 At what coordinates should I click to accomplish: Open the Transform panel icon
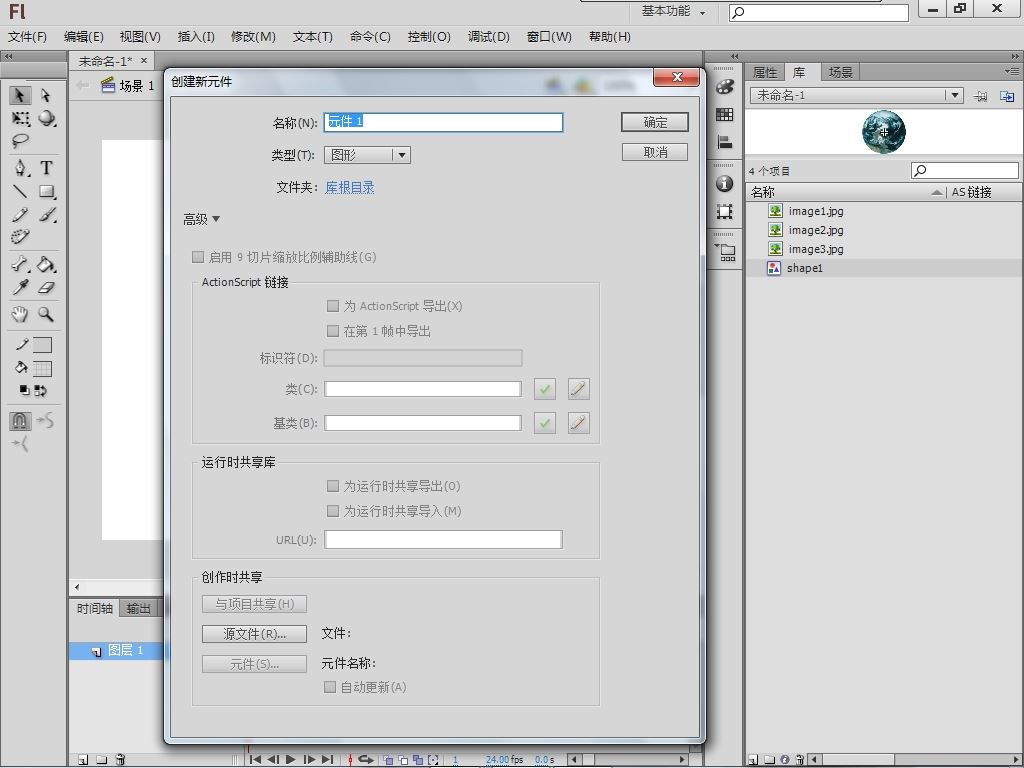[725, 211]
